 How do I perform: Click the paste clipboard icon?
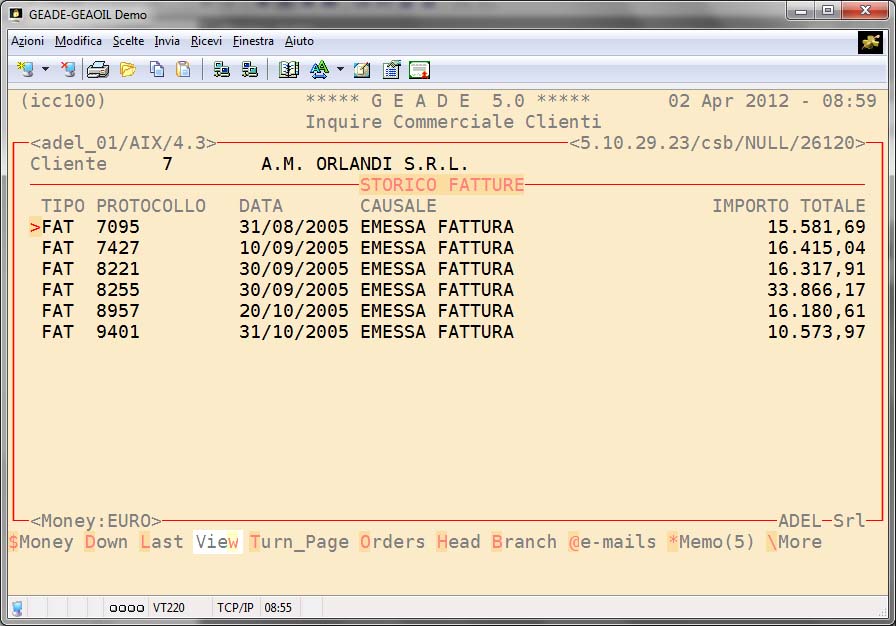click(x=183, y=69)
